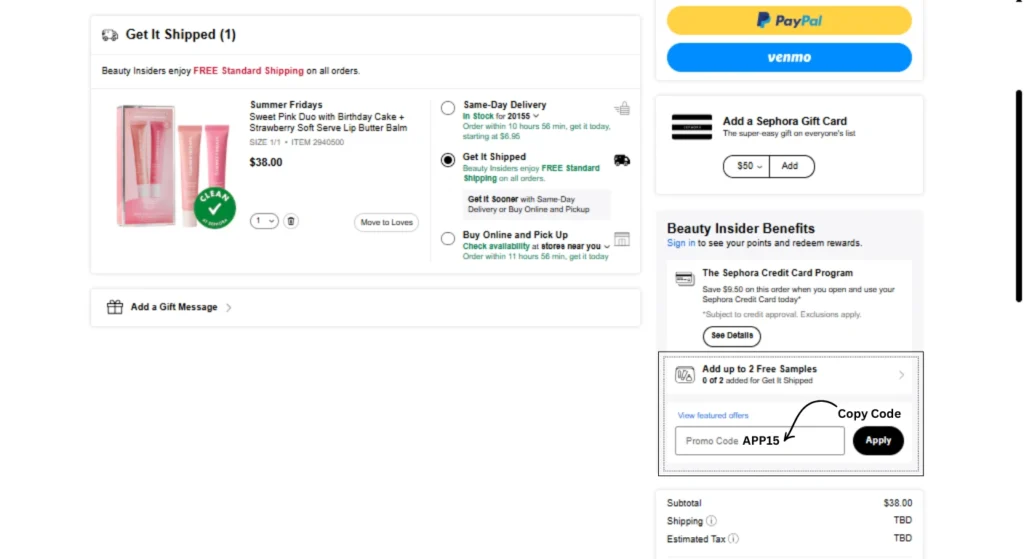The width and height of the screenshot is (1024, 559).
Task: Click the Estimated Tax info icon
Action: click(x=733, y=538)
